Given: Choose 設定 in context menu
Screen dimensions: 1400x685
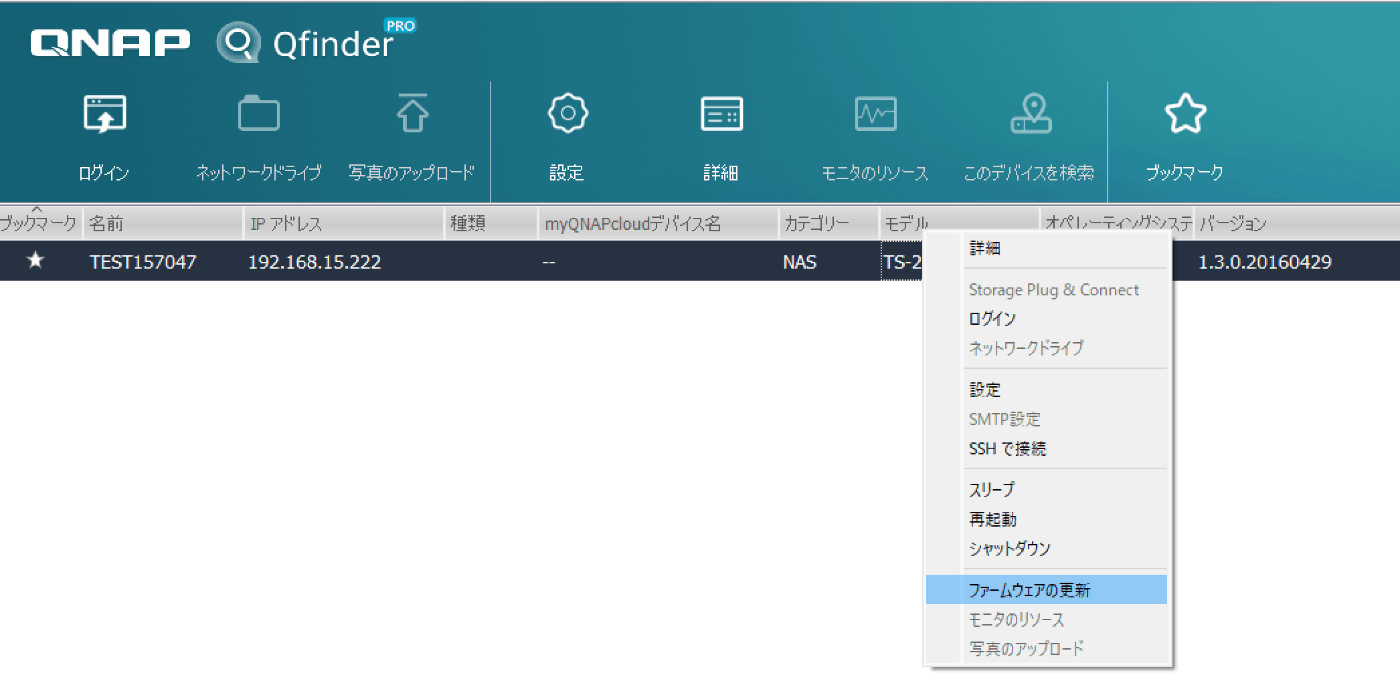Looking at the screenshot, I should pyautogui.click(x=1047, y=390).
